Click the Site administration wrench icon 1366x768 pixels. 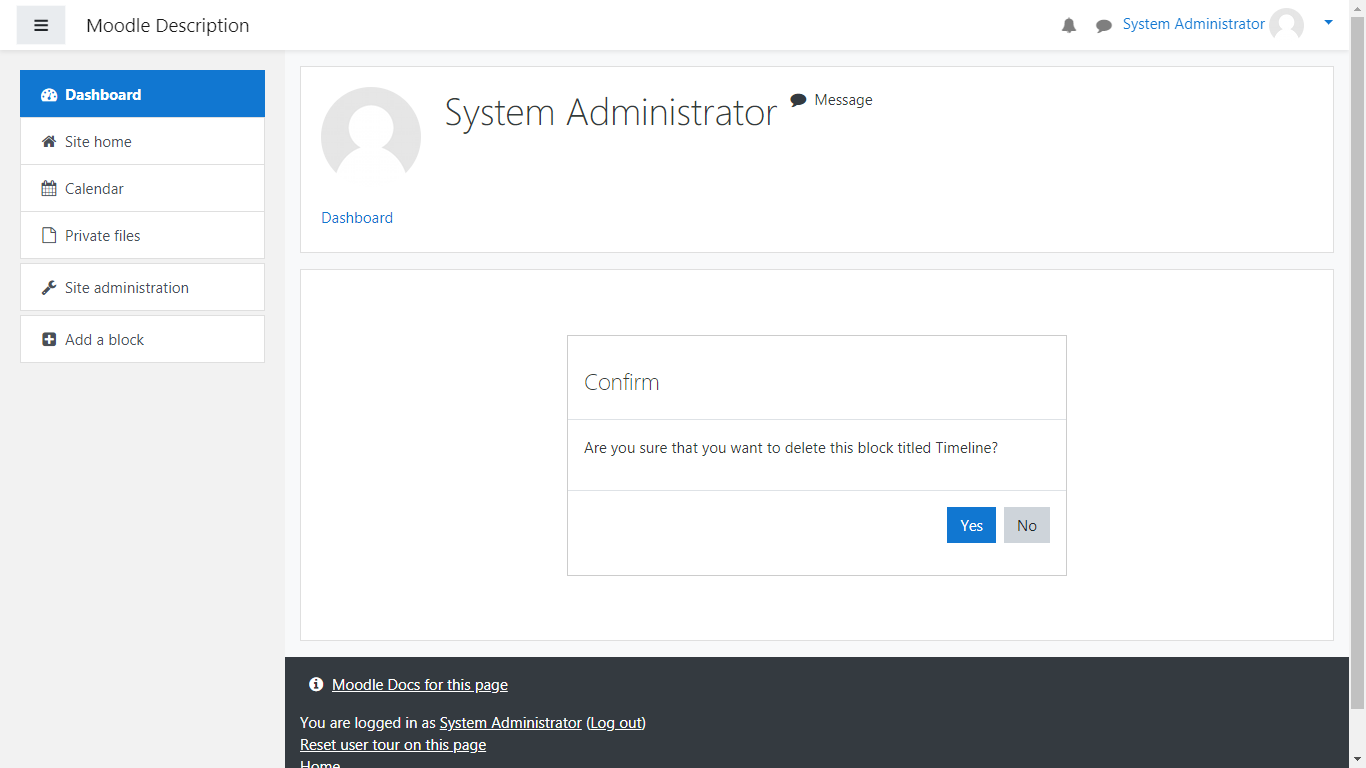coord(49,288)
